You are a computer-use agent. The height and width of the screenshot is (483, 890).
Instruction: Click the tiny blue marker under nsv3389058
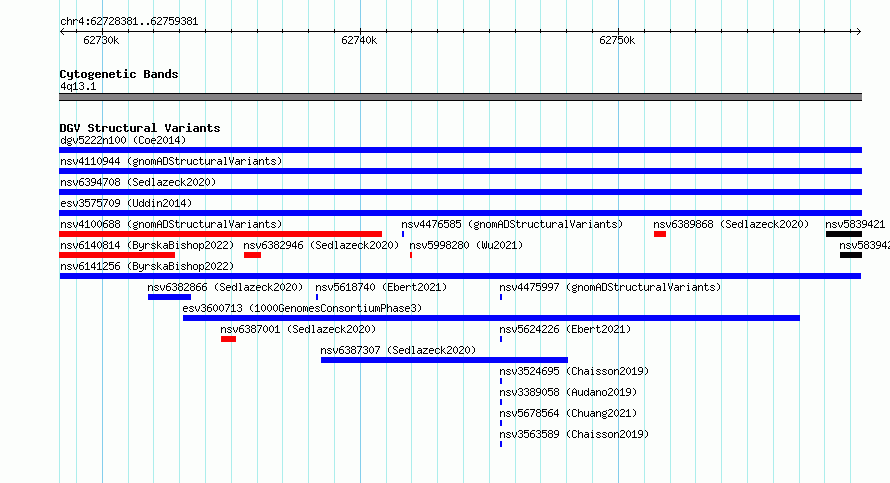click(x=501, y=402)
